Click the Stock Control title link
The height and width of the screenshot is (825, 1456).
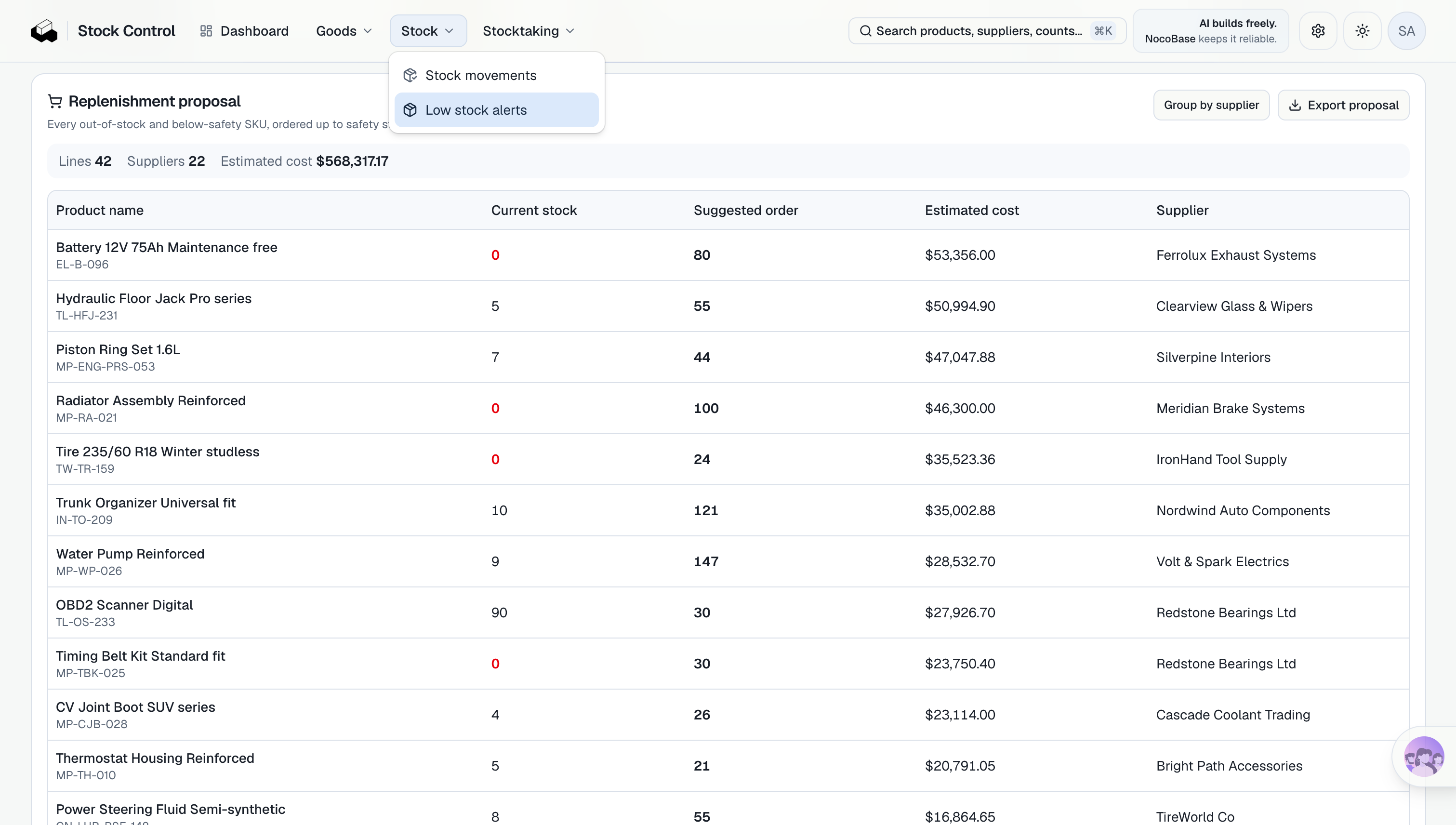126,31
